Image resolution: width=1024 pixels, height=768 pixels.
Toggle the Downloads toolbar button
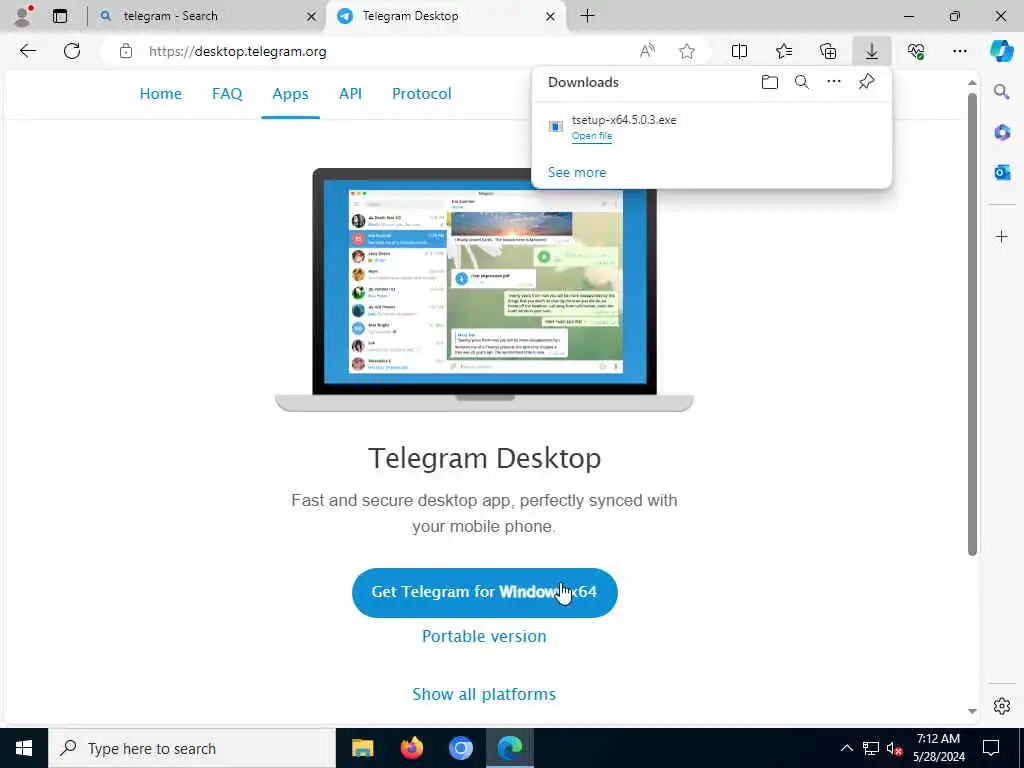872,51
